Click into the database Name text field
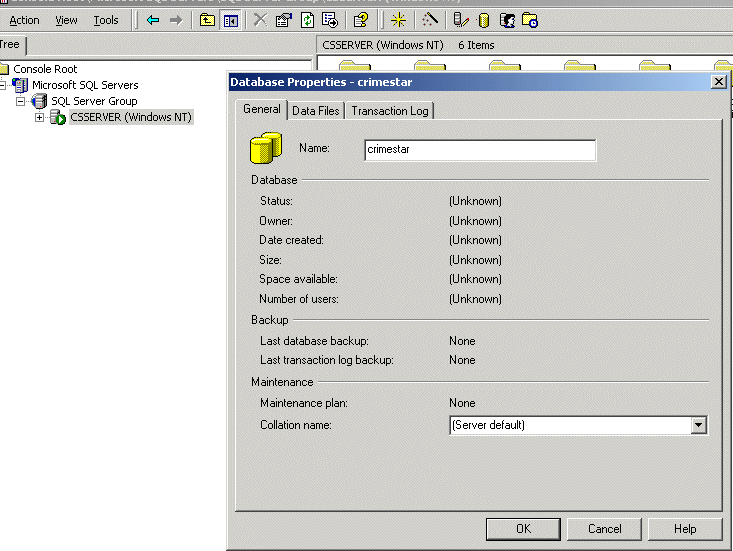 [x=478, y=150]
